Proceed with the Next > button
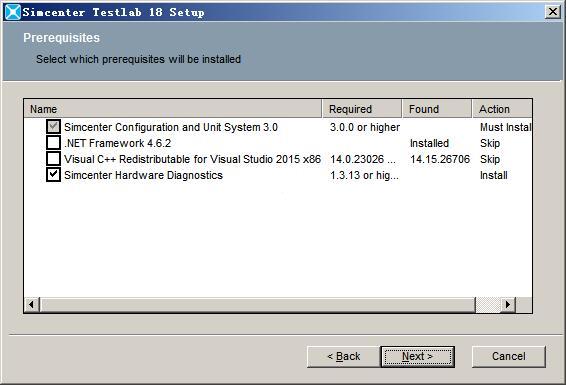The height and width of the screenshot is (385, 566). pos(418,356)
